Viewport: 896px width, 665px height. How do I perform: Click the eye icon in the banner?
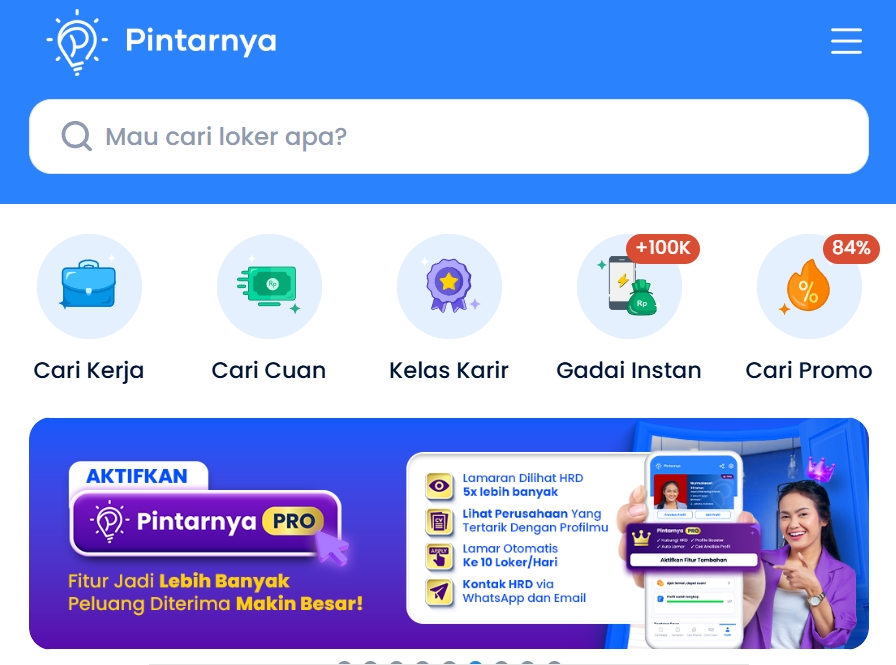439,486
